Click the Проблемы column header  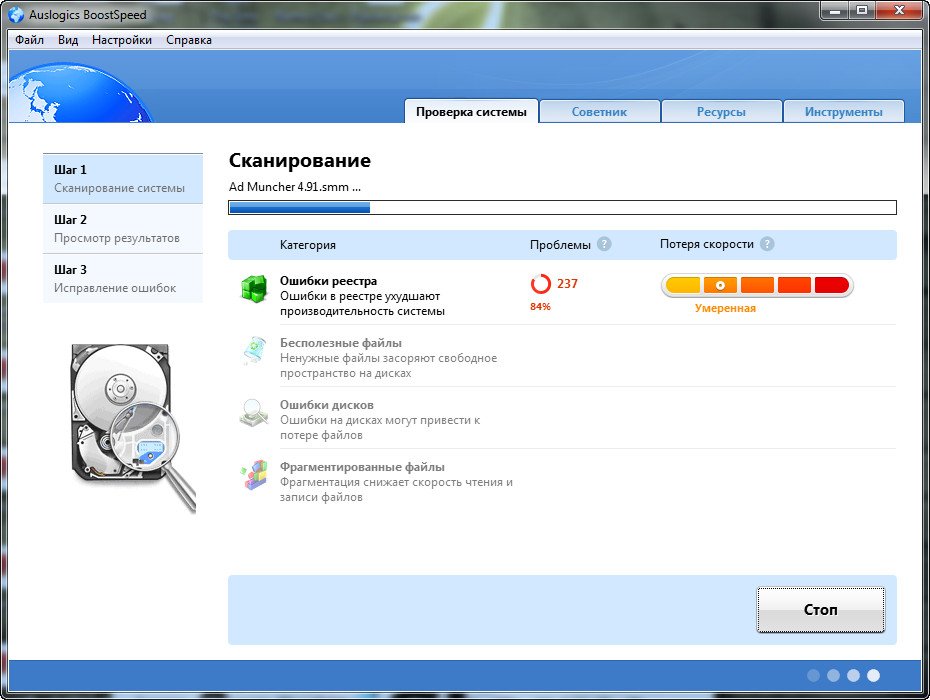pos(560,244)
